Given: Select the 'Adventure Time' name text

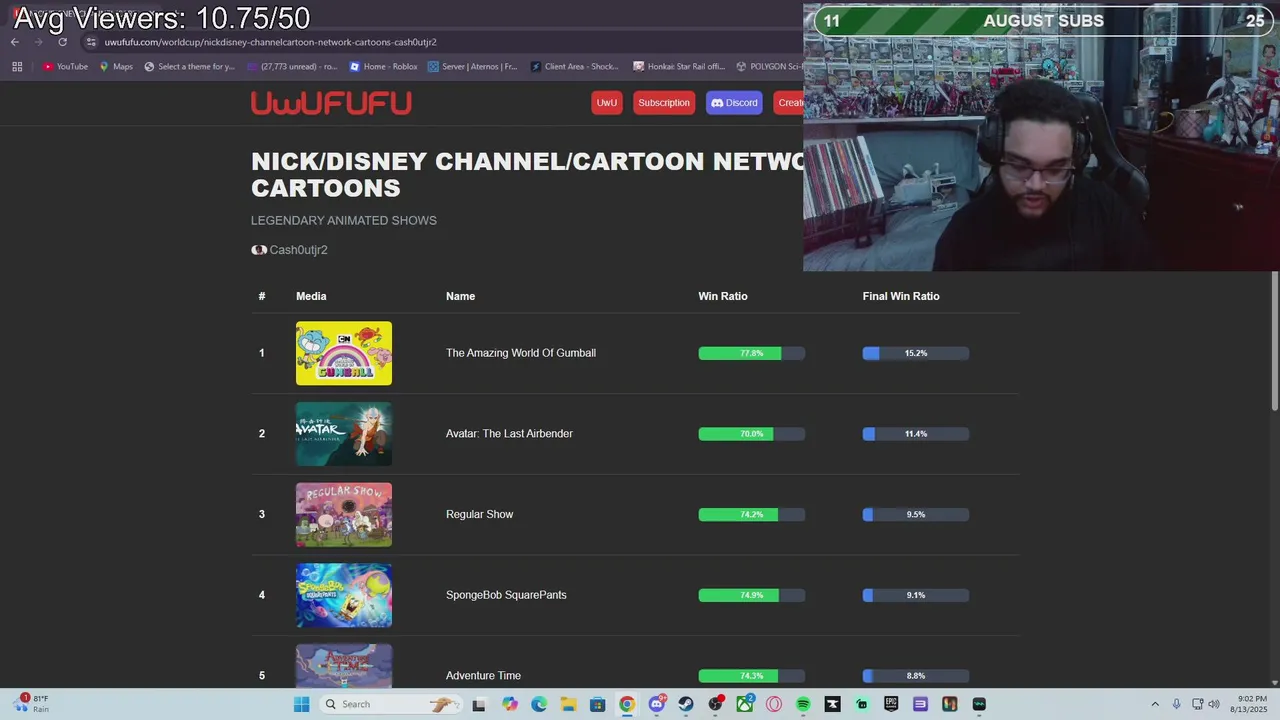Looking at the screenshot, I should (483, 676).
